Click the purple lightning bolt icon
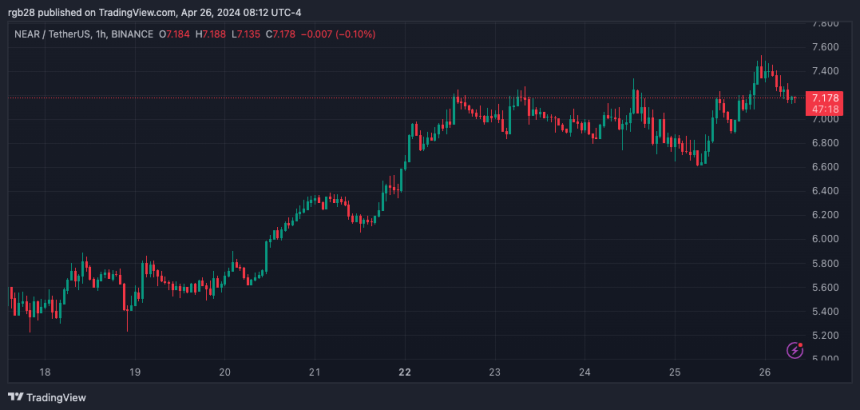The height and width of the screenshot is (410, 860). click(795, 350)
